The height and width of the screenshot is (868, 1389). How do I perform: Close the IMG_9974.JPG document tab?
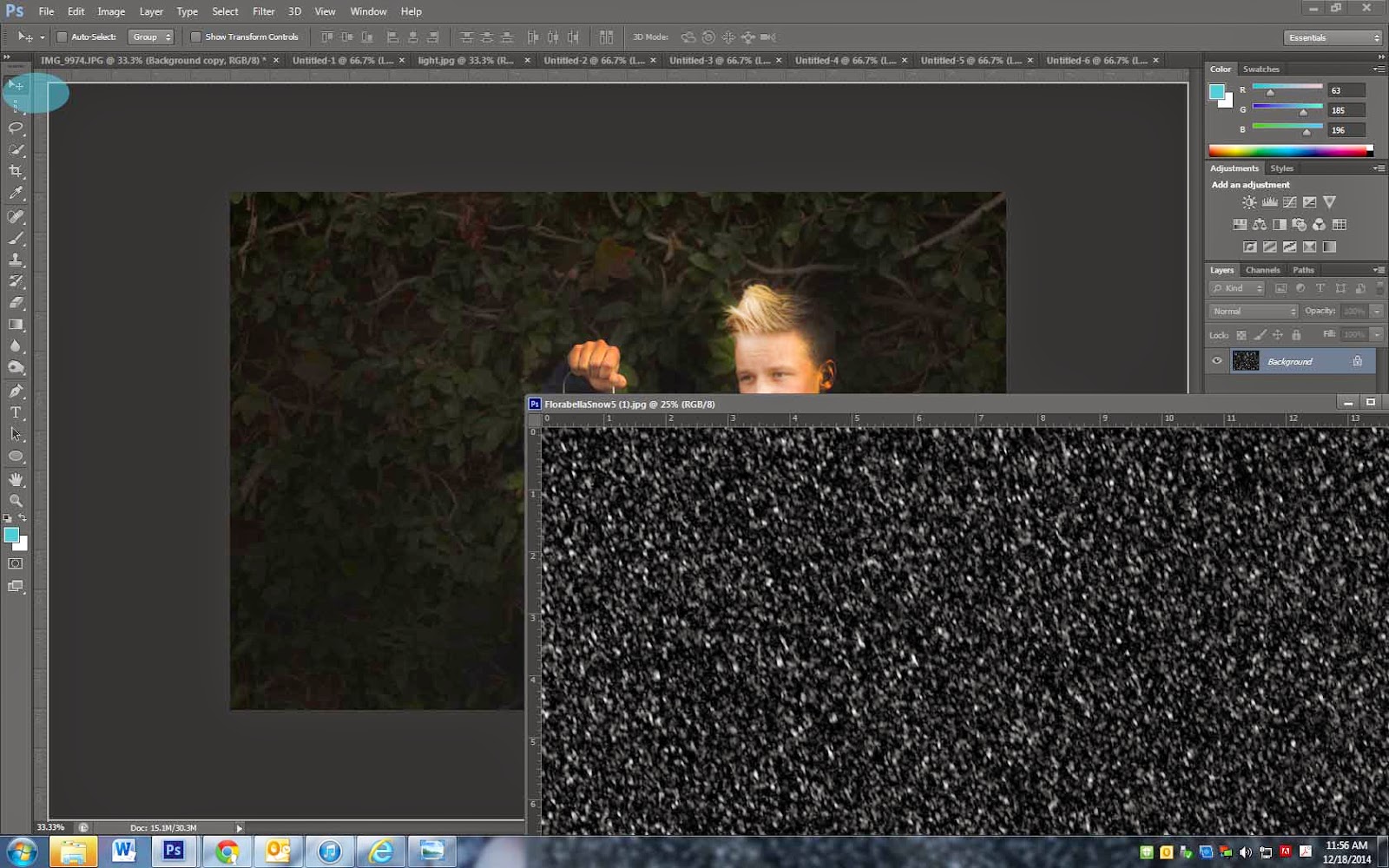coord(276,61)
